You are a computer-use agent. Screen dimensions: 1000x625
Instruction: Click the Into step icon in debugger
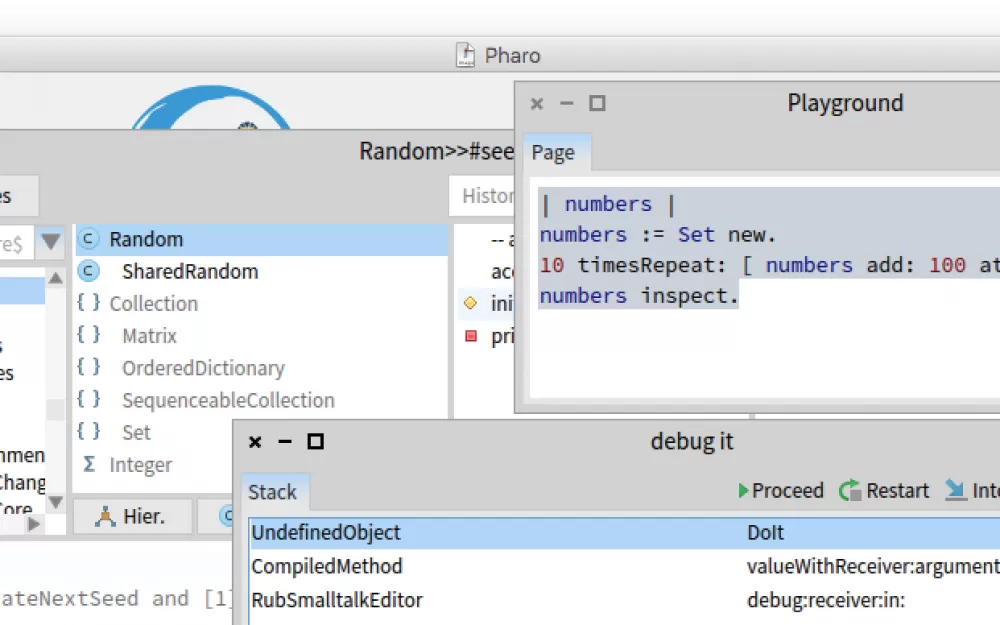(955, 490)
